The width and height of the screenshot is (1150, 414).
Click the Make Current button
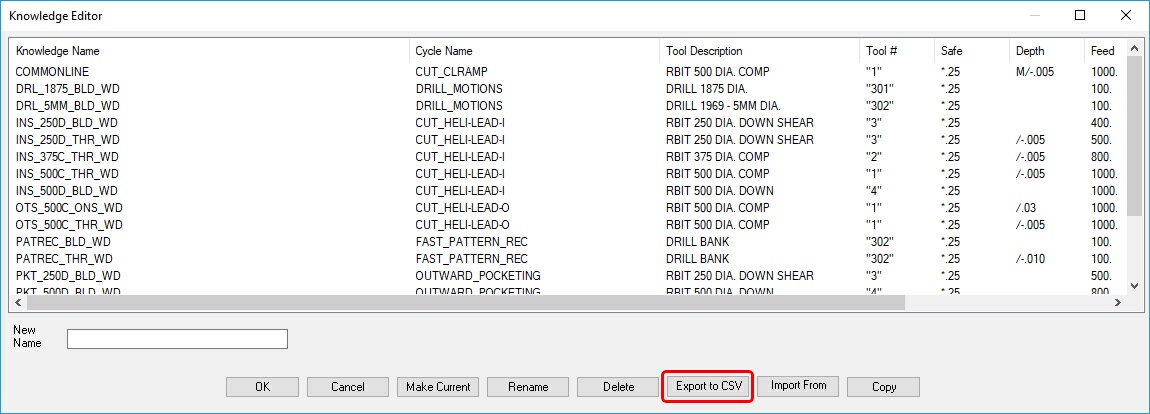point(437,387)
